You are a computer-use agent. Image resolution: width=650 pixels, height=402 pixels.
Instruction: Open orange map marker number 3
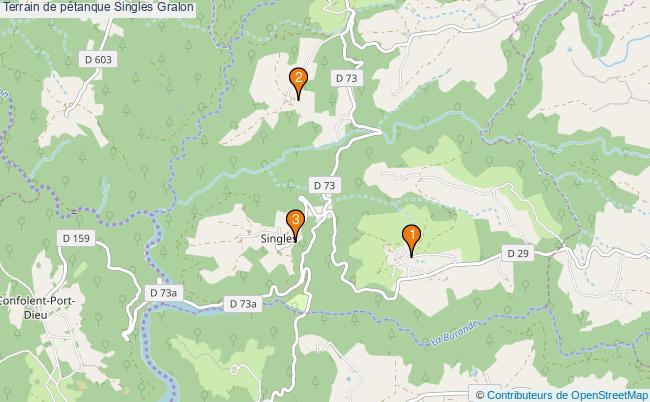(296, 225)
